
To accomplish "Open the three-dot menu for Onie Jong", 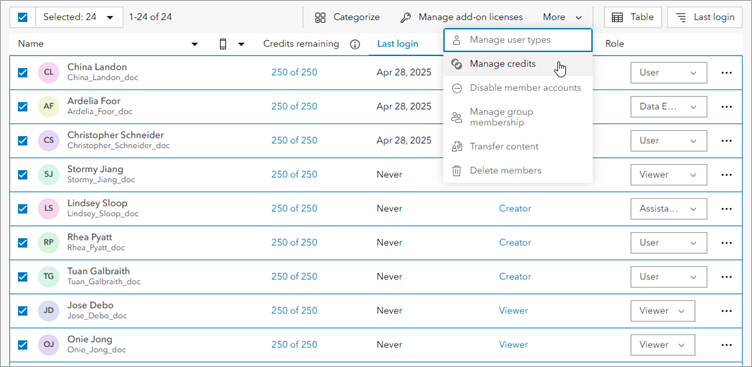I will pyautogui.click(x=727, y=345).
